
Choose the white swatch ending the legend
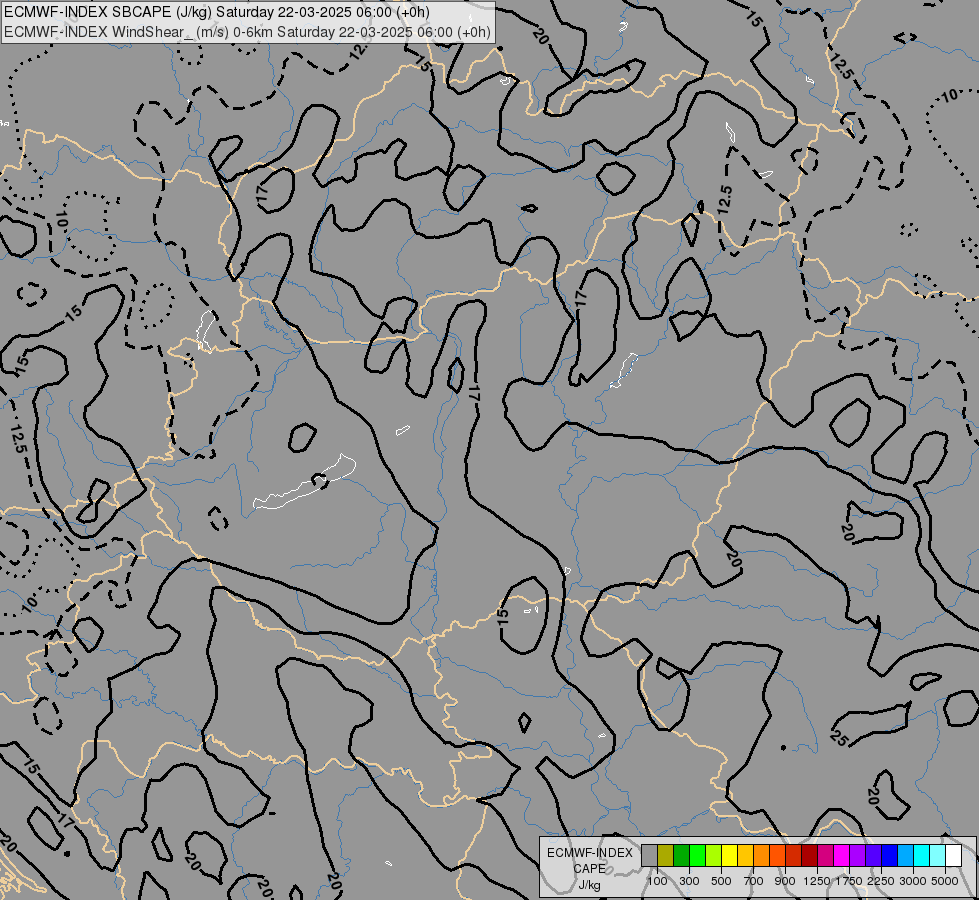[x=953, y=856]
